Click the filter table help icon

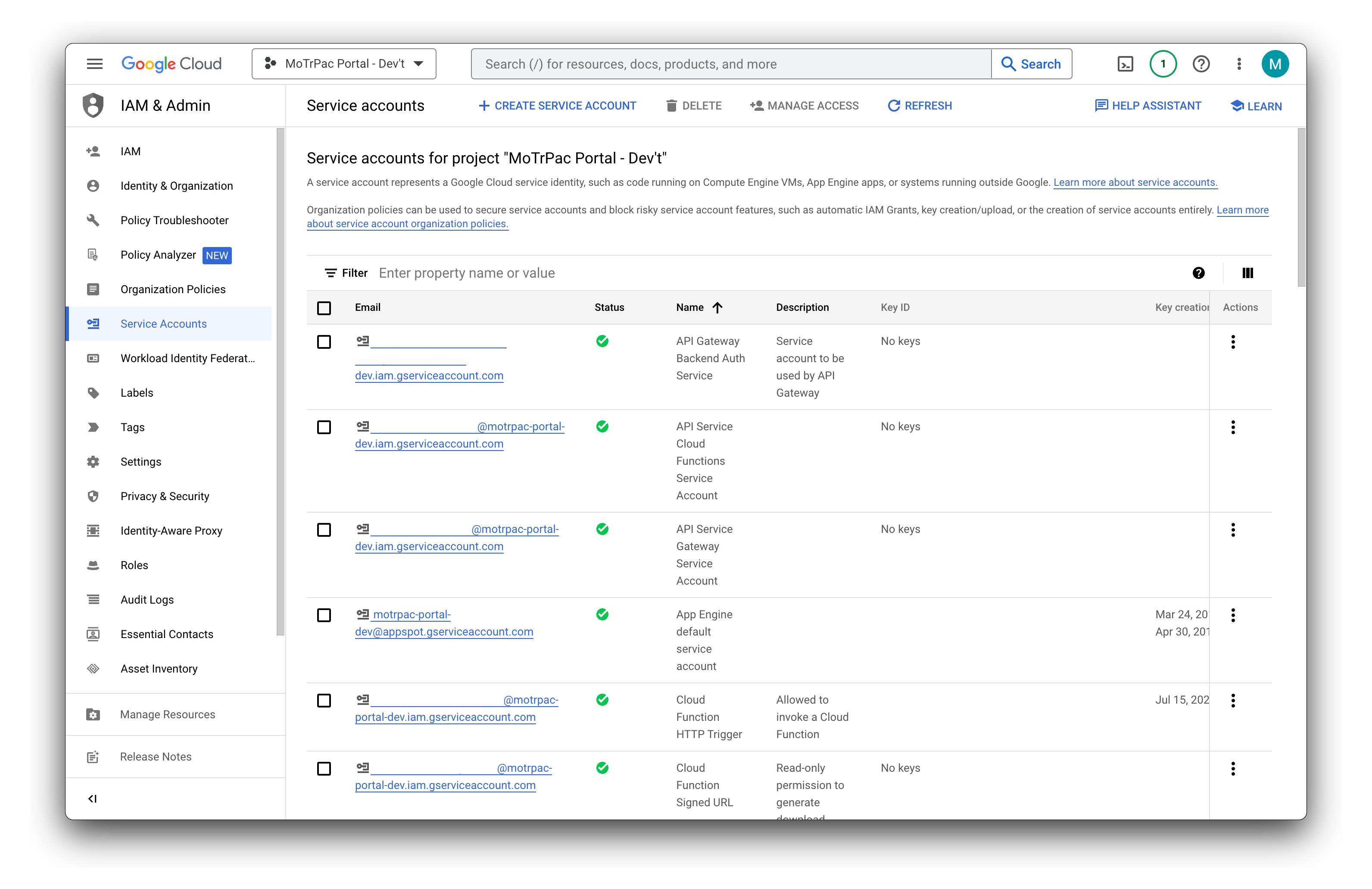click(1198, 273)
